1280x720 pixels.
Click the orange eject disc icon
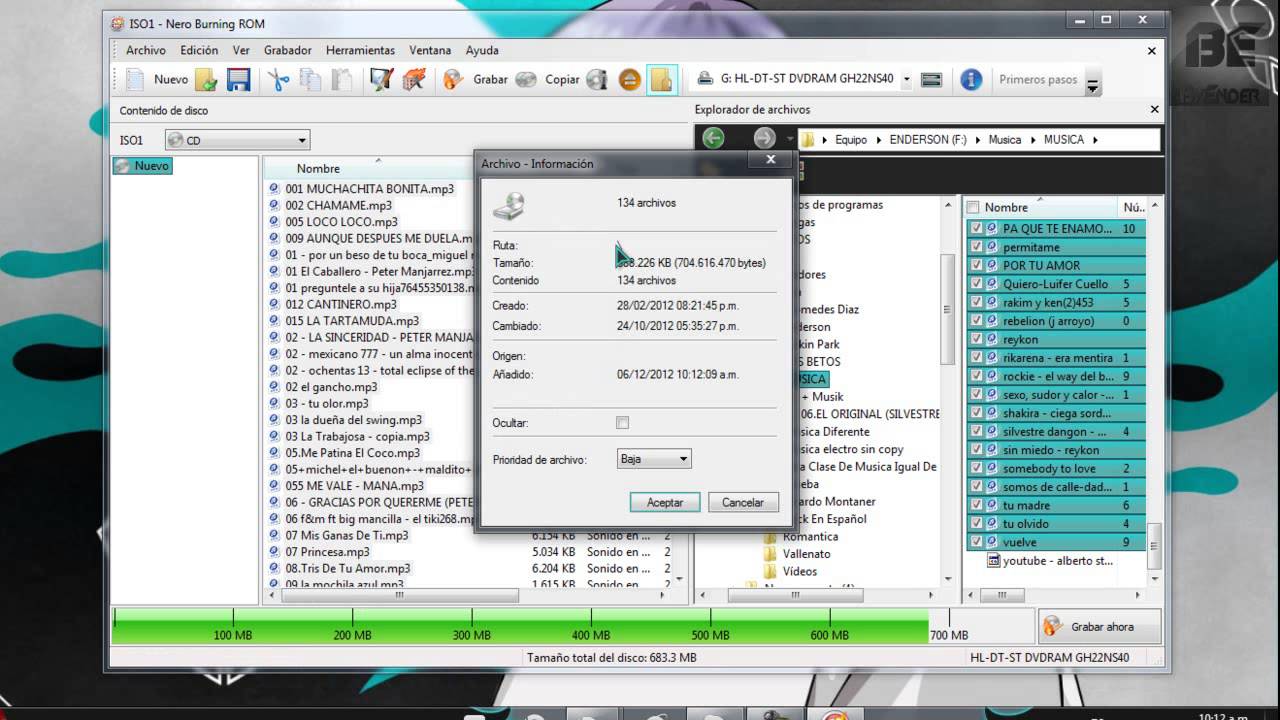point(629,80)
